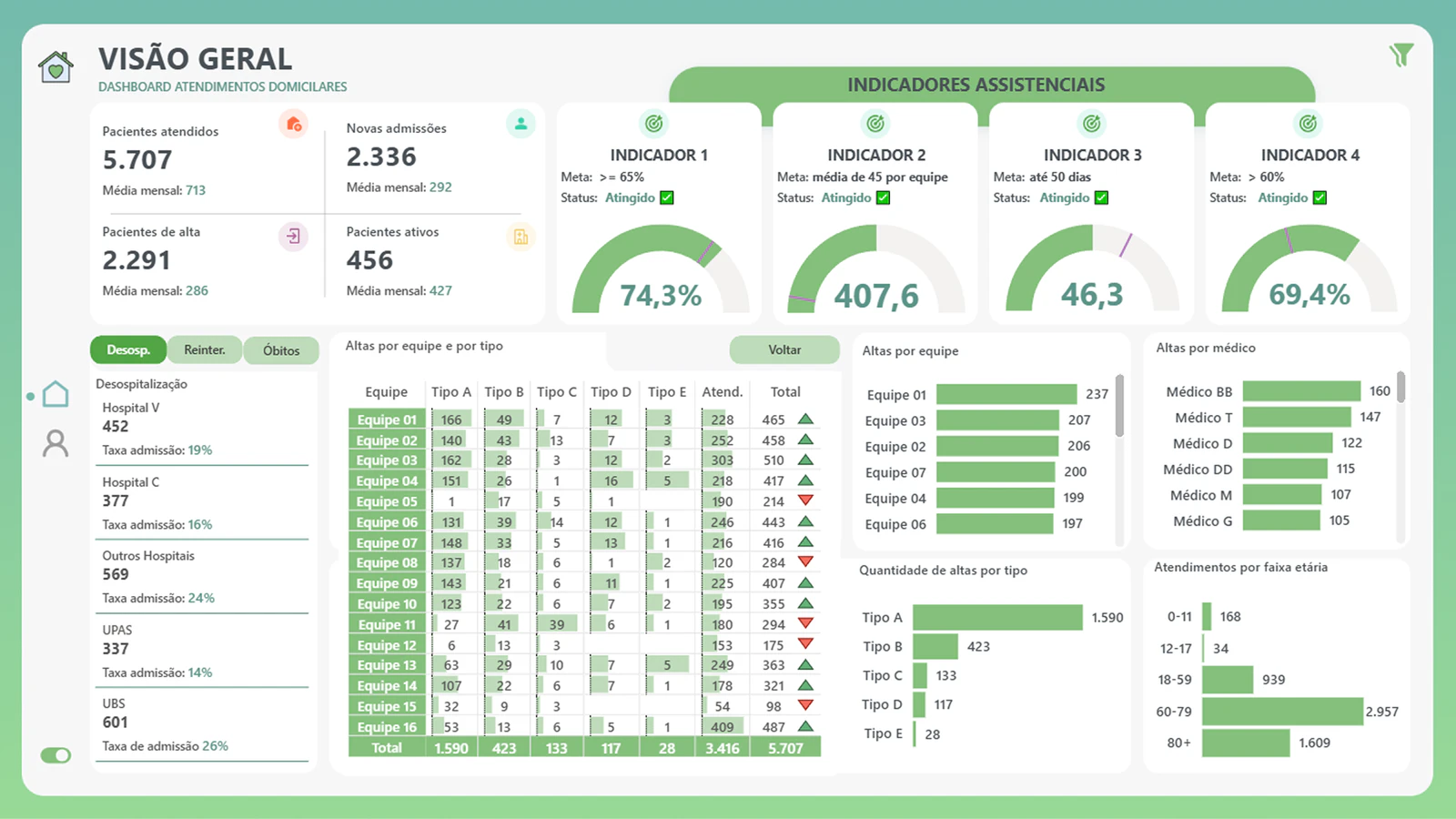The width and height of the screenshot is (1456, 819).
Task: Select the Equipe 13 row label in table
Action: [387, 665]
